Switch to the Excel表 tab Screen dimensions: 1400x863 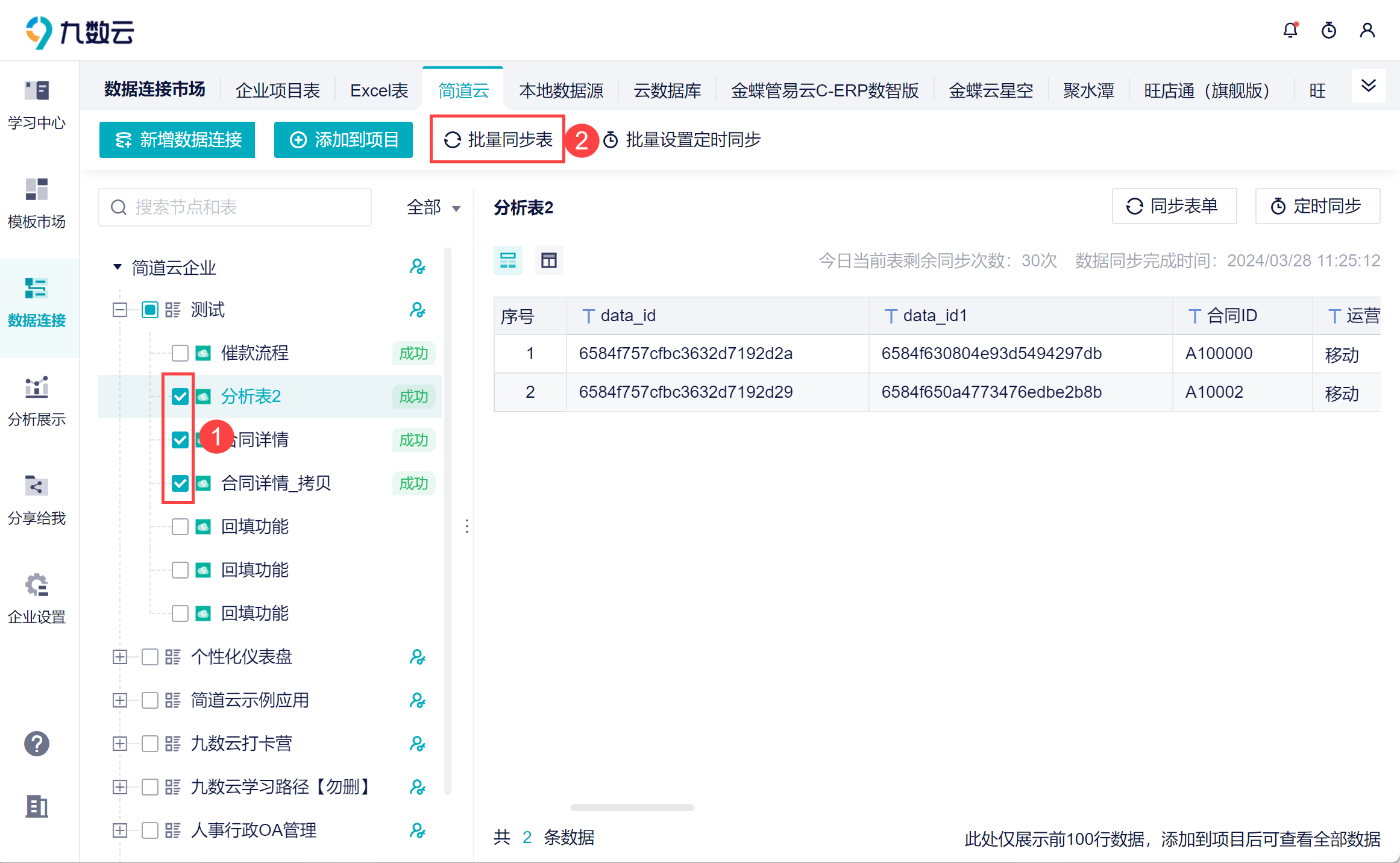tap(379, 91)
